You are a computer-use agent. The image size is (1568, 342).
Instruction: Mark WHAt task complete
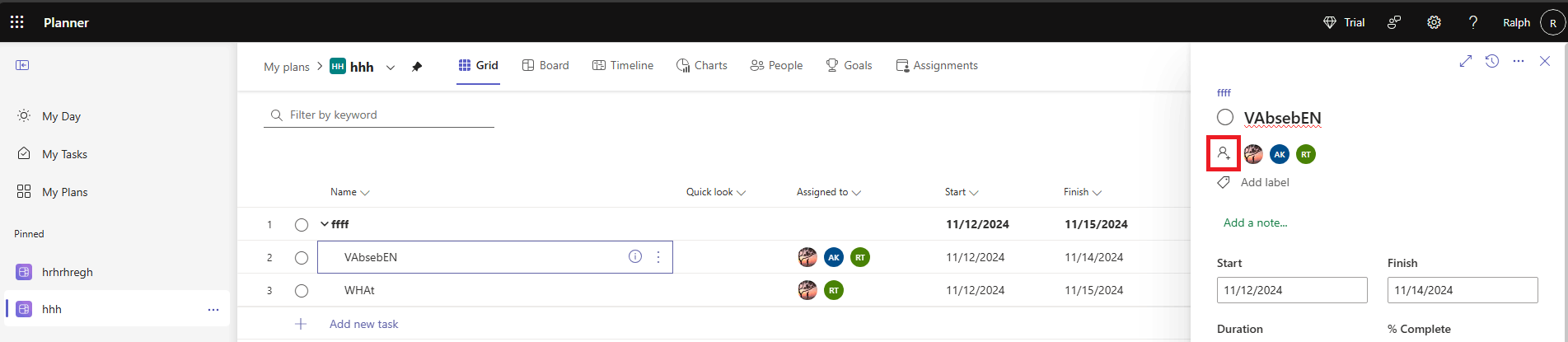(302, 291)
